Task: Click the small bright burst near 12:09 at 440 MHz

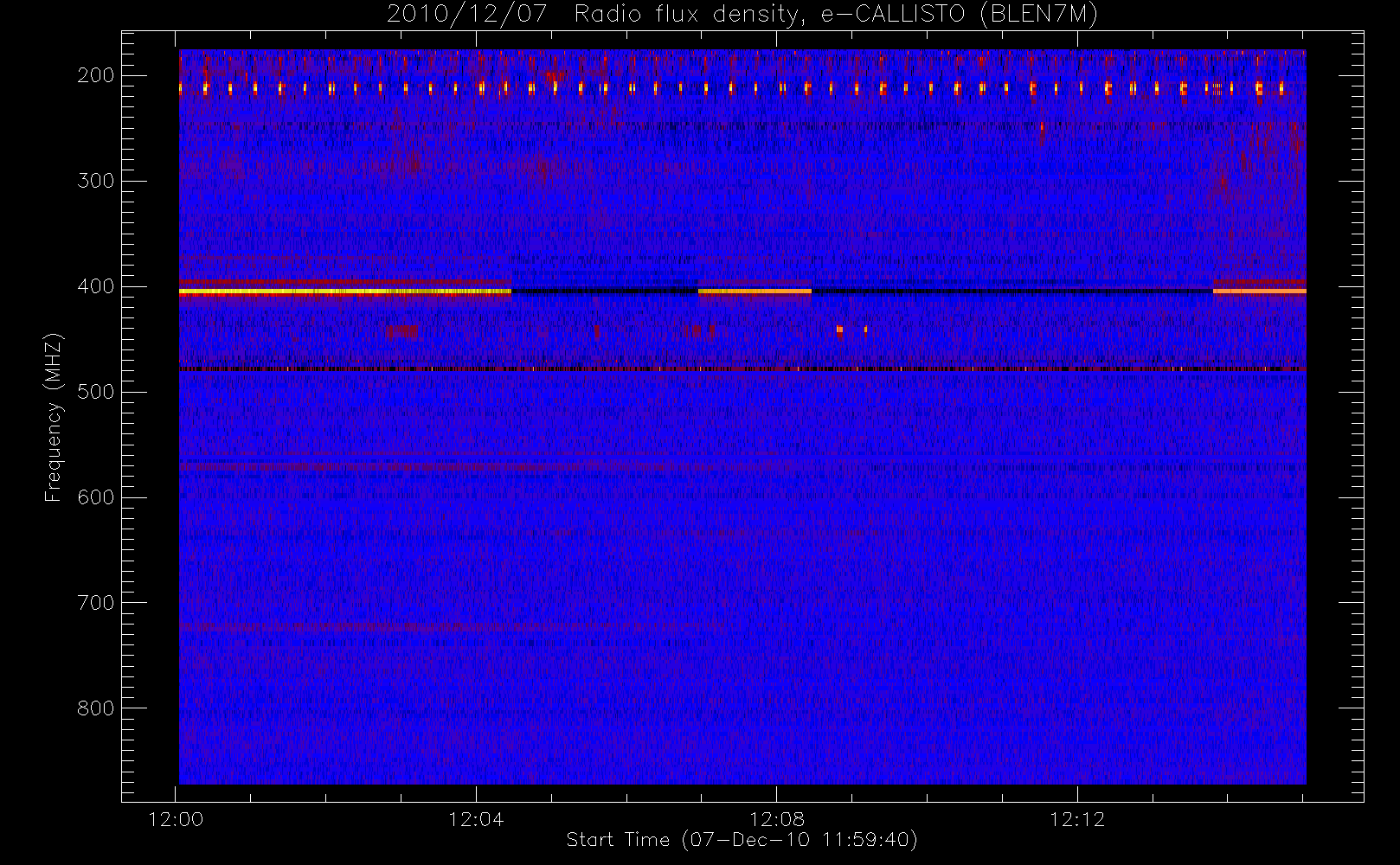Action: (x=839, y=329)
